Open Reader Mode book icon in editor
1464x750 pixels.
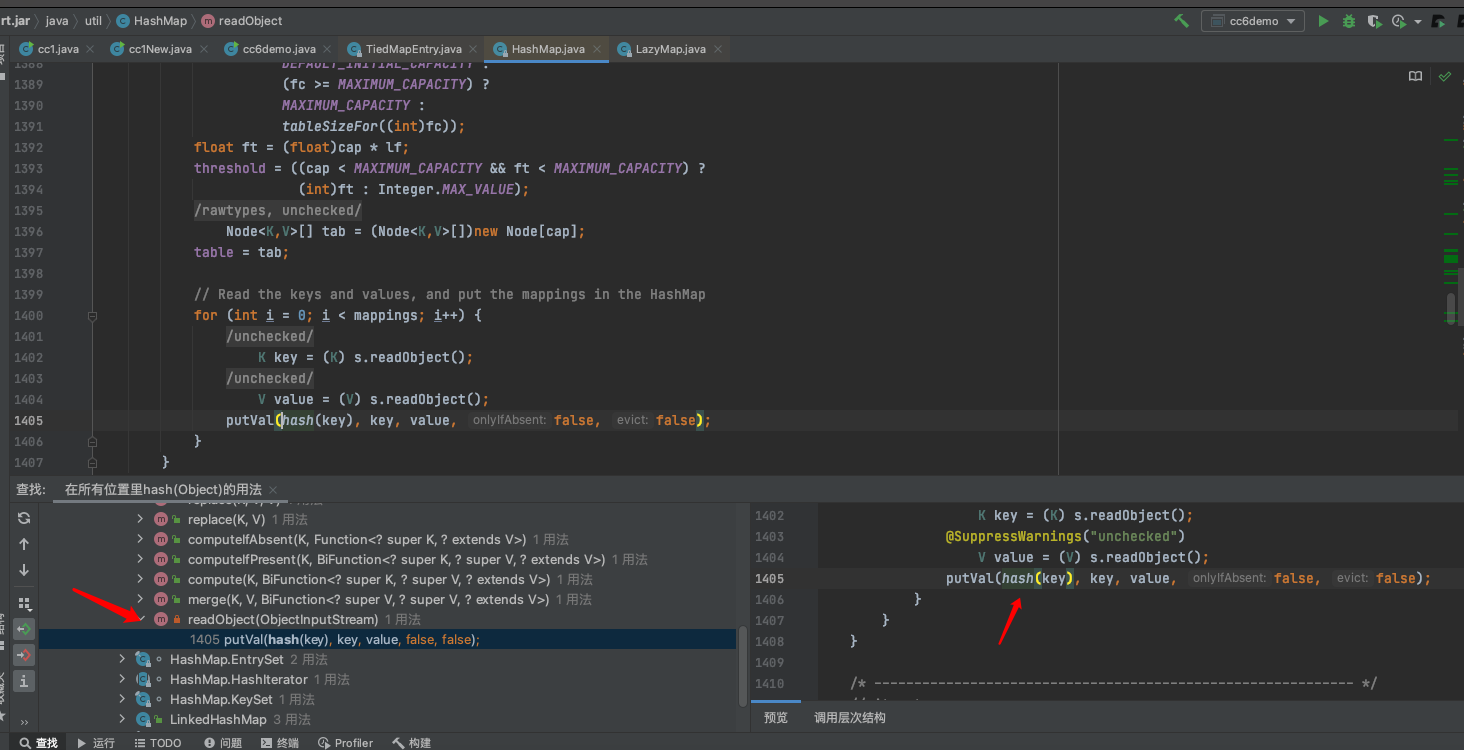point(1415,76)
